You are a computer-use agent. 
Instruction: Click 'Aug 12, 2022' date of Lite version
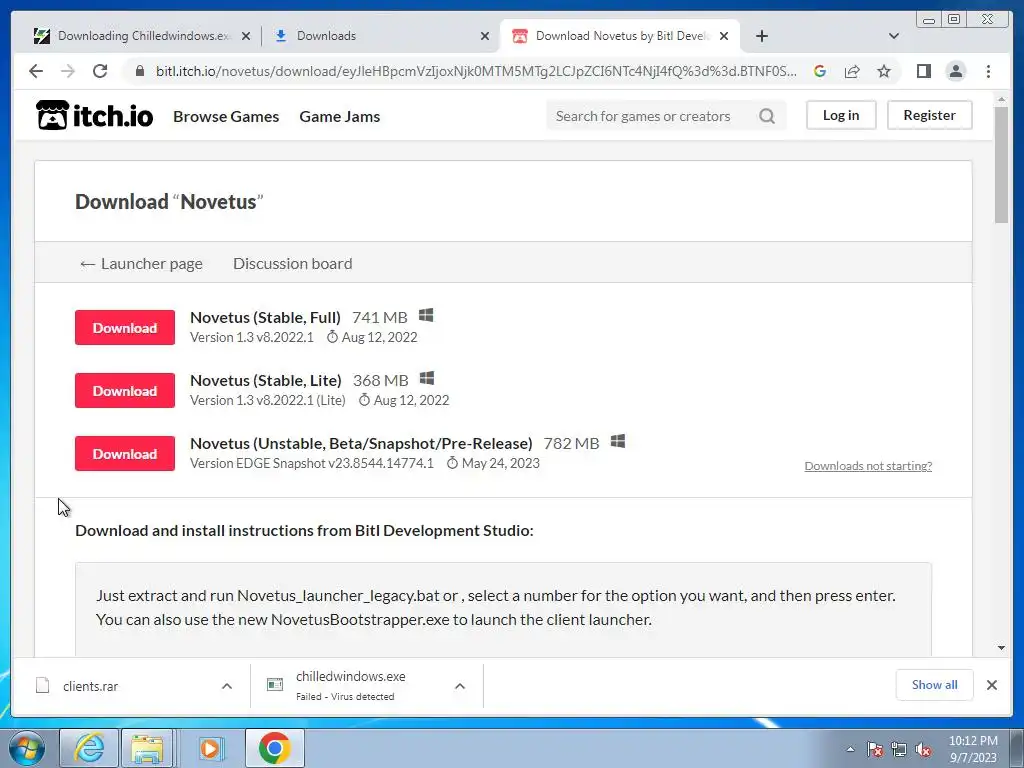click(x=411, y=400)
